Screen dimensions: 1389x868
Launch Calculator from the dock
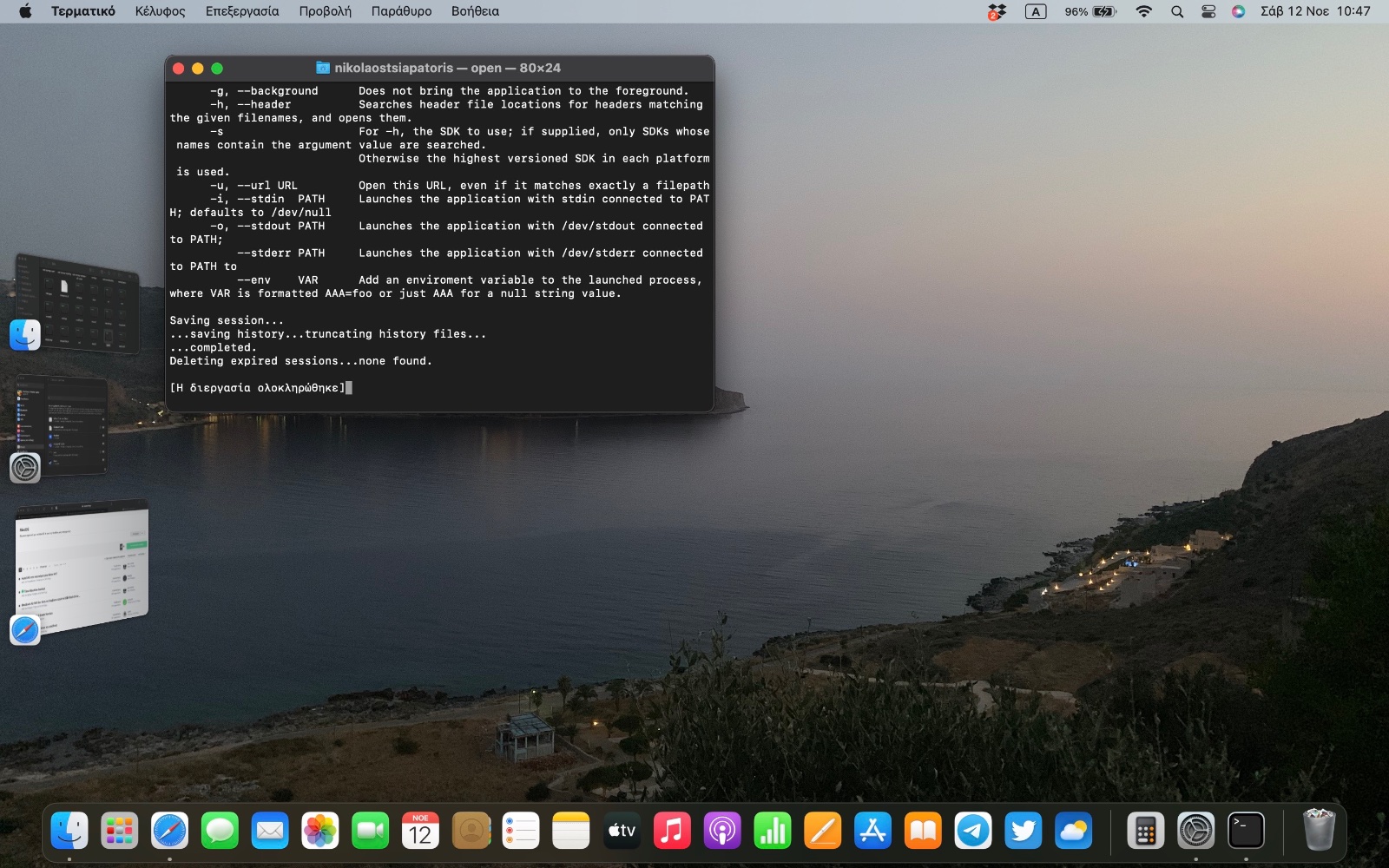pyautogui.click(x=1145, y=832)
